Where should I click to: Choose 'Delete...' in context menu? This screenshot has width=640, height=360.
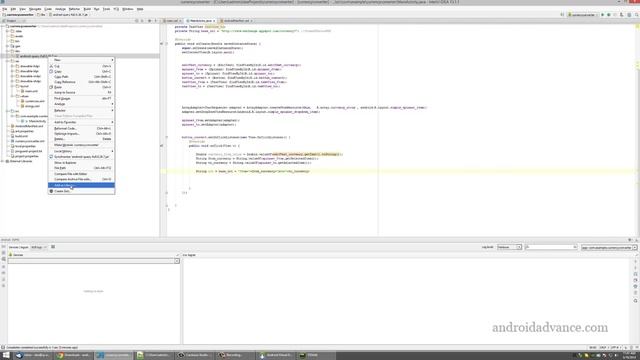pos(81,139)
